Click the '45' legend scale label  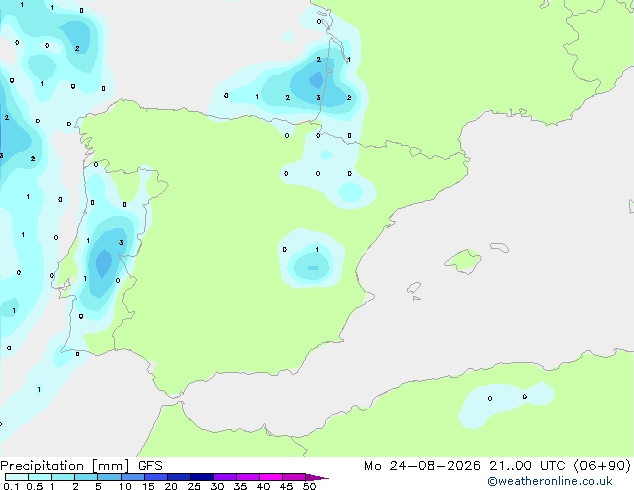286,486
